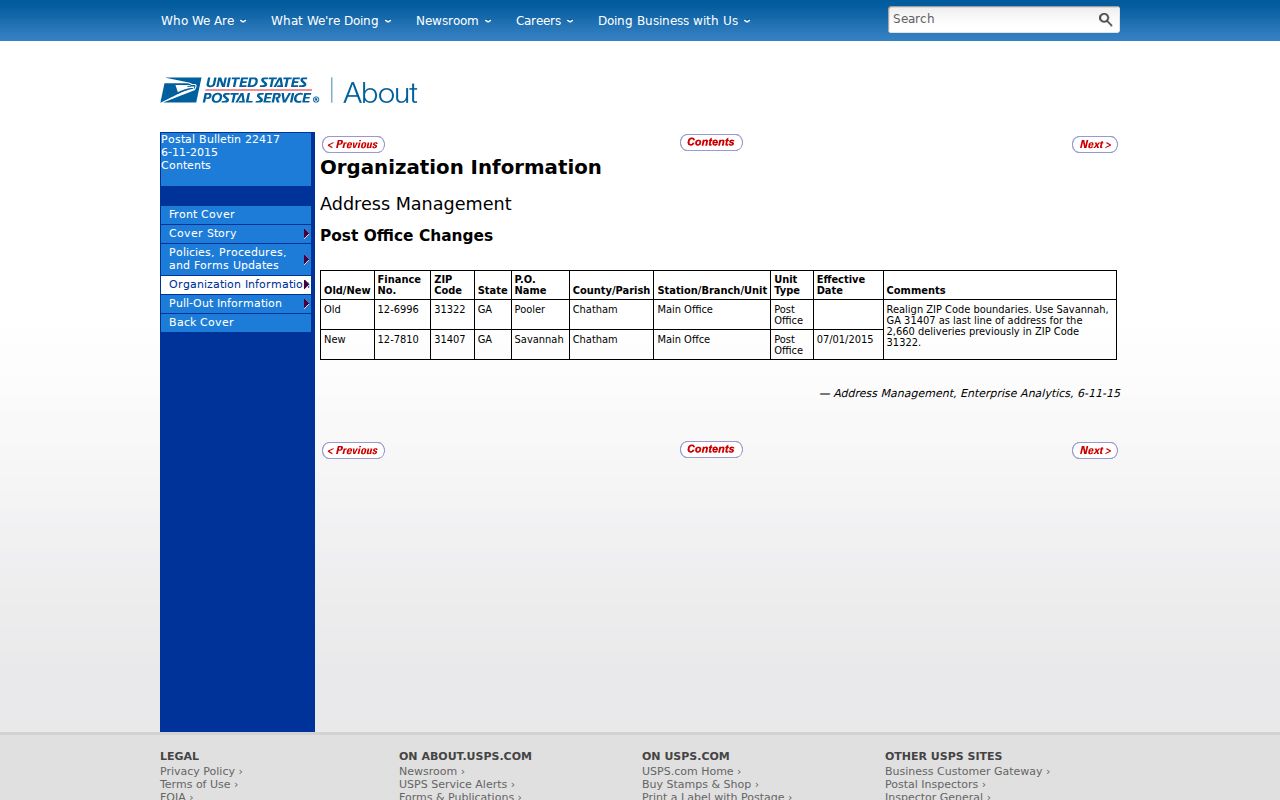1280x800 pixels.
Task: Open the Who We Are dropdown menu
Action: [x=204, y=20]
